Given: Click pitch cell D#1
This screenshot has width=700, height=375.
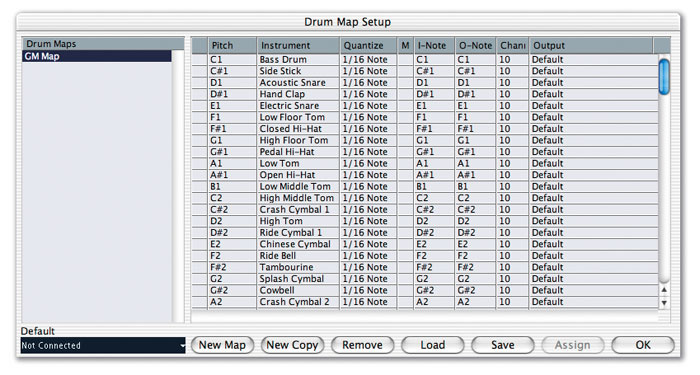Looking at the screenshot, I should tap(232, 95).
